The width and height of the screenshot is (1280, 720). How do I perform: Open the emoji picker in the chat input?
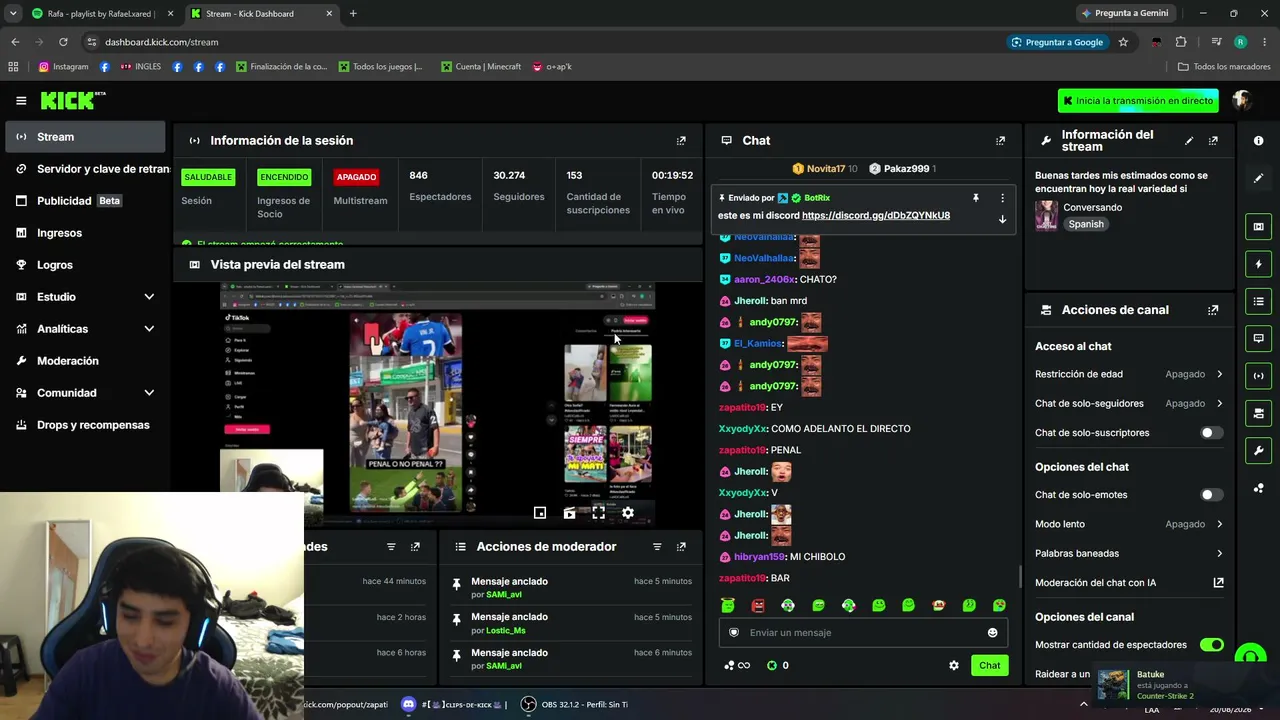[992, 632]
